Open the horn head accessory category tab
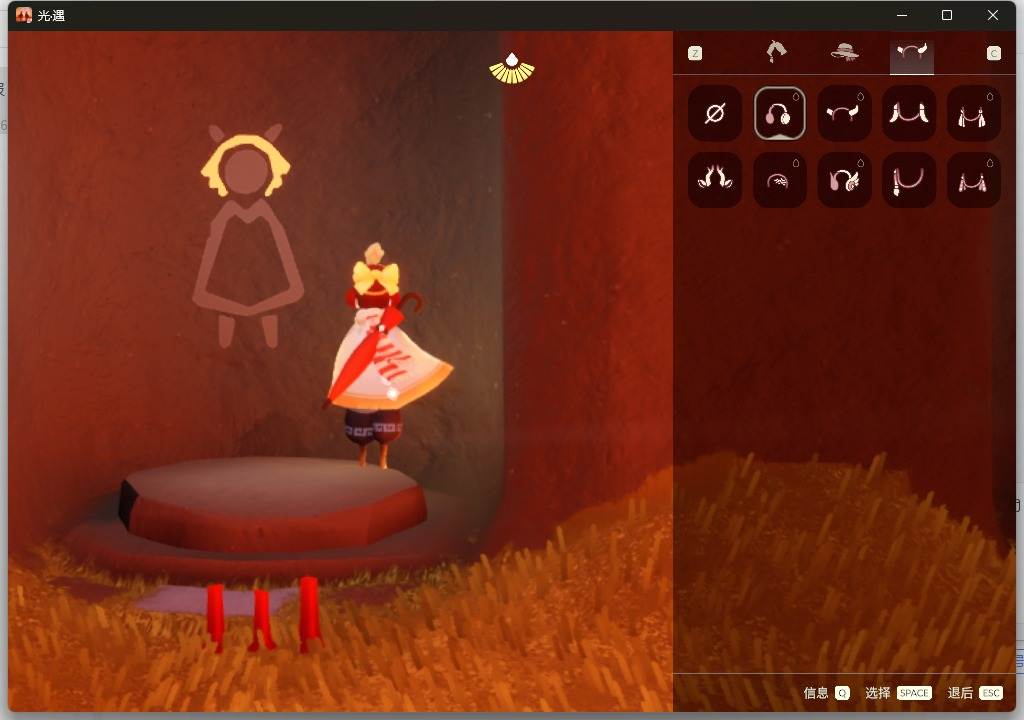Image resolution: width=1024 pixels, height=720 pixels. tap(912, 55)
